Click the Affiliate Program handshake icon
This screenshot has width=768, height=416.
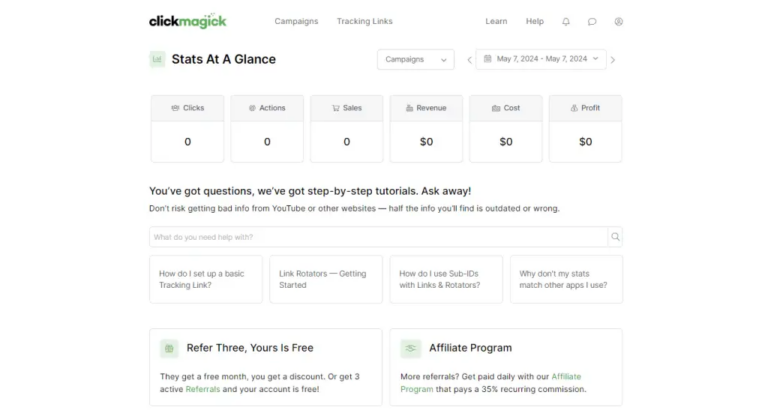pyautogui.click(x=410, y=349)
